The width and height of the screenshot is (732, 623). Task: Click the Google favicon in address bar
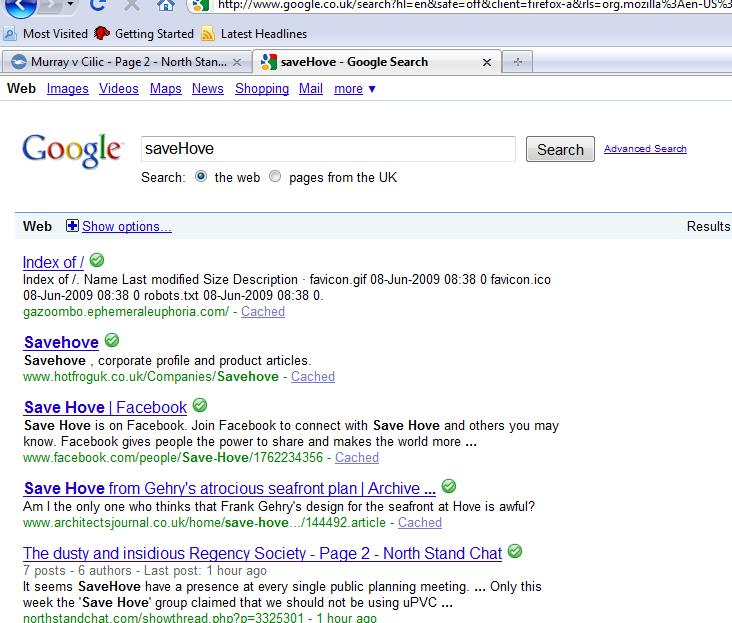201,5
